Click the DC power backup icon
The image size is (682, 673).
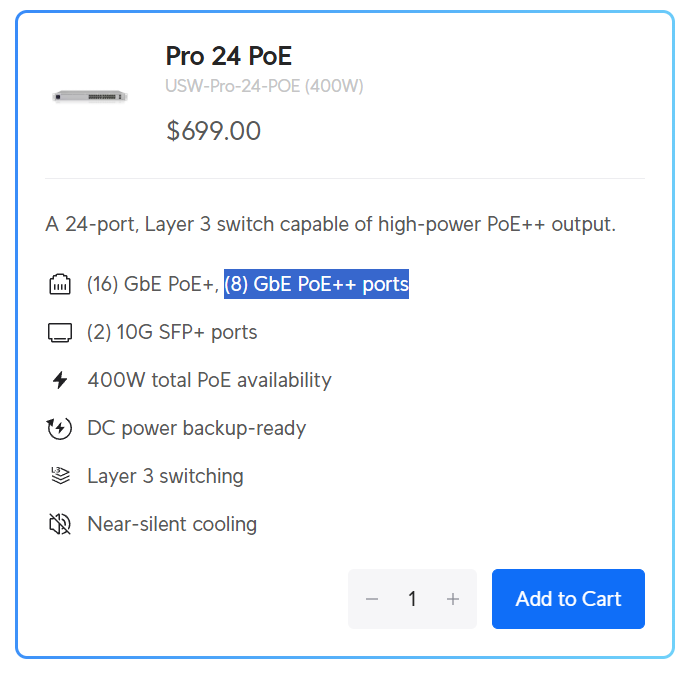(x=60, y=428)
